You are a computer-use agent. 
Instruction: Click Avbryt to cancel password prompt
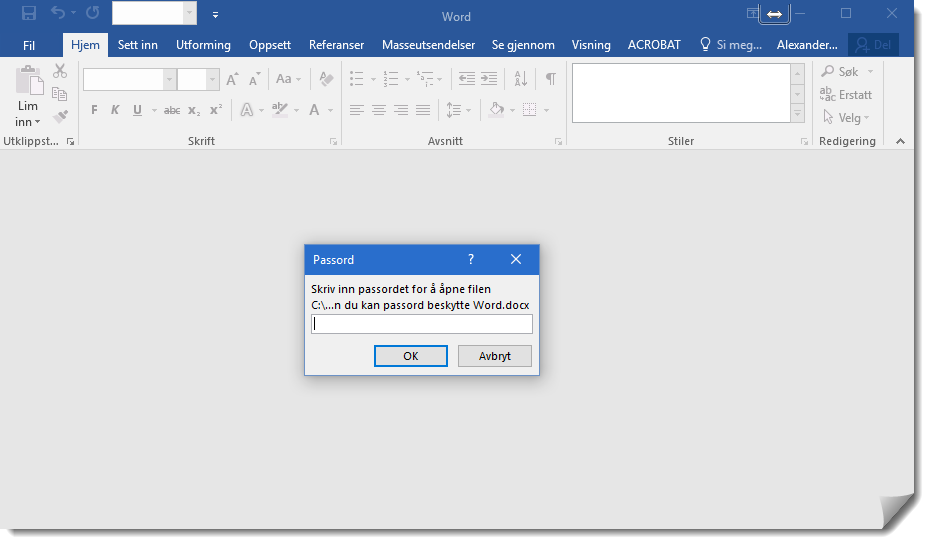tap(494, 356)
